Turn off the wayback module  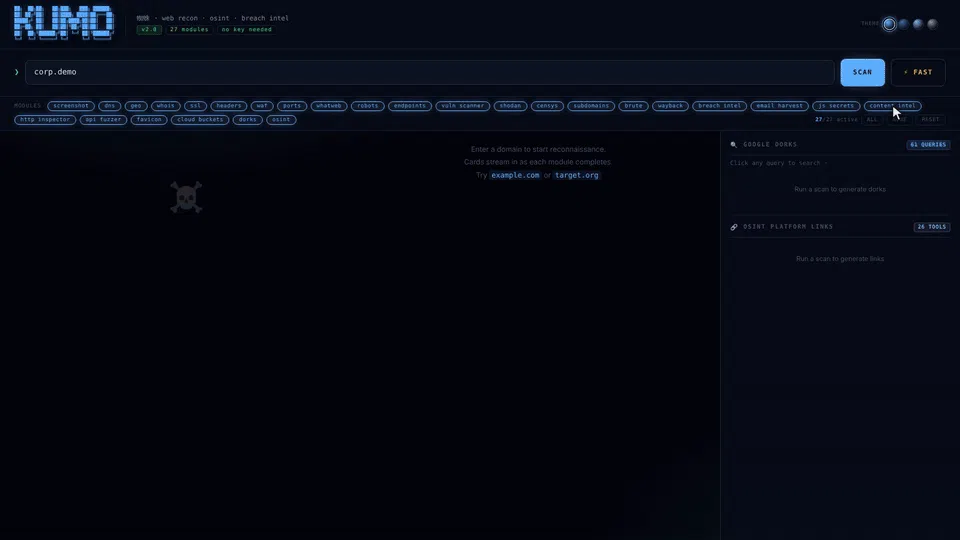(670, 106)
